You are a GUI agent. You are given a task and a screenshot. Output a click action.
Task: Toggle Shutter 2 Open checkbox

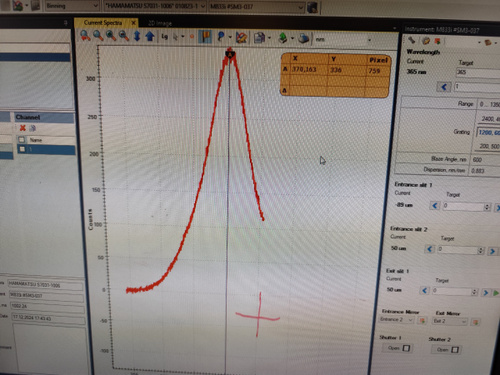point(455,350)
